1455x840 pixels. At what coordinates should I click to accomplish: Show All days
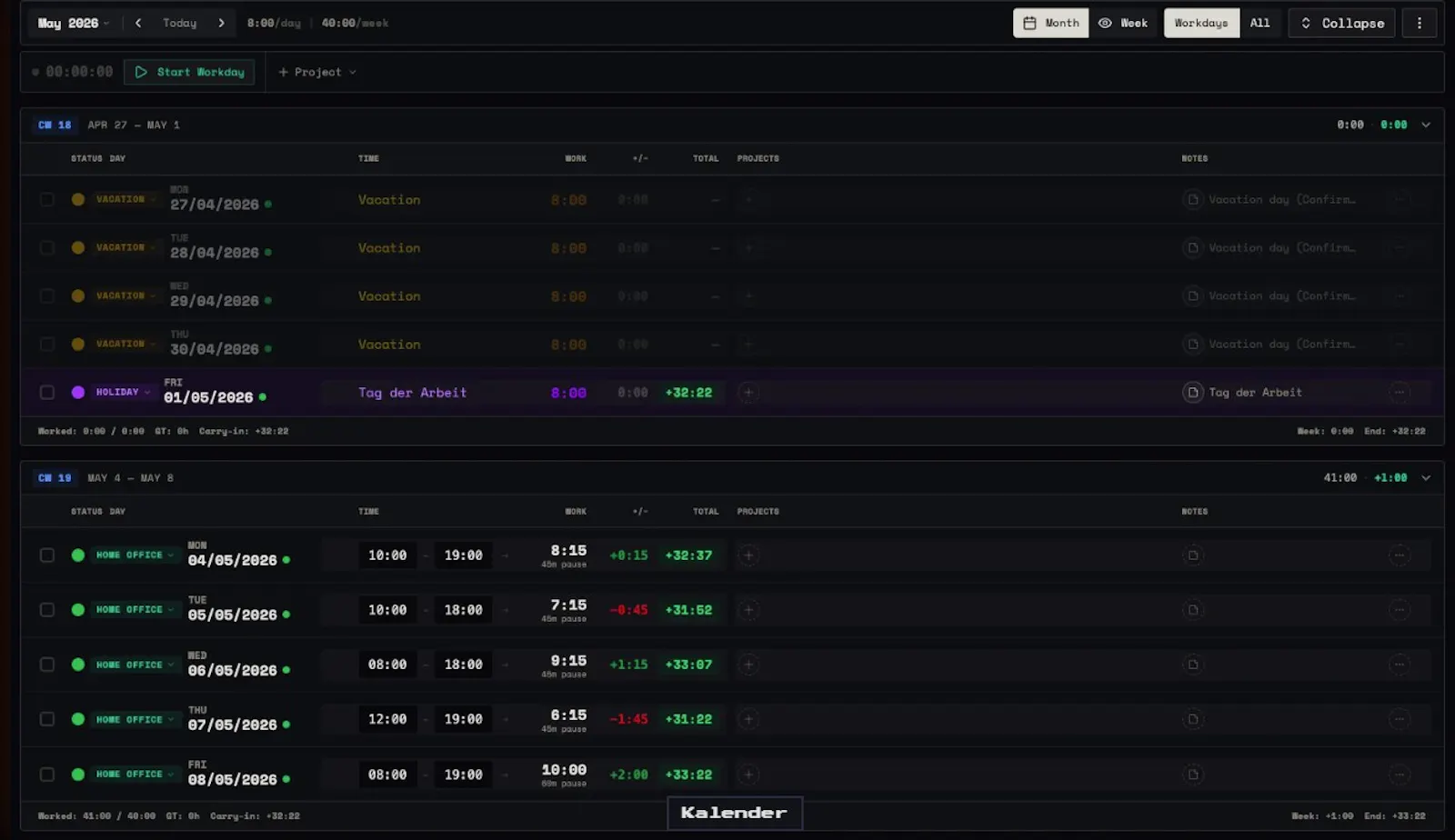pos(1259,23)
